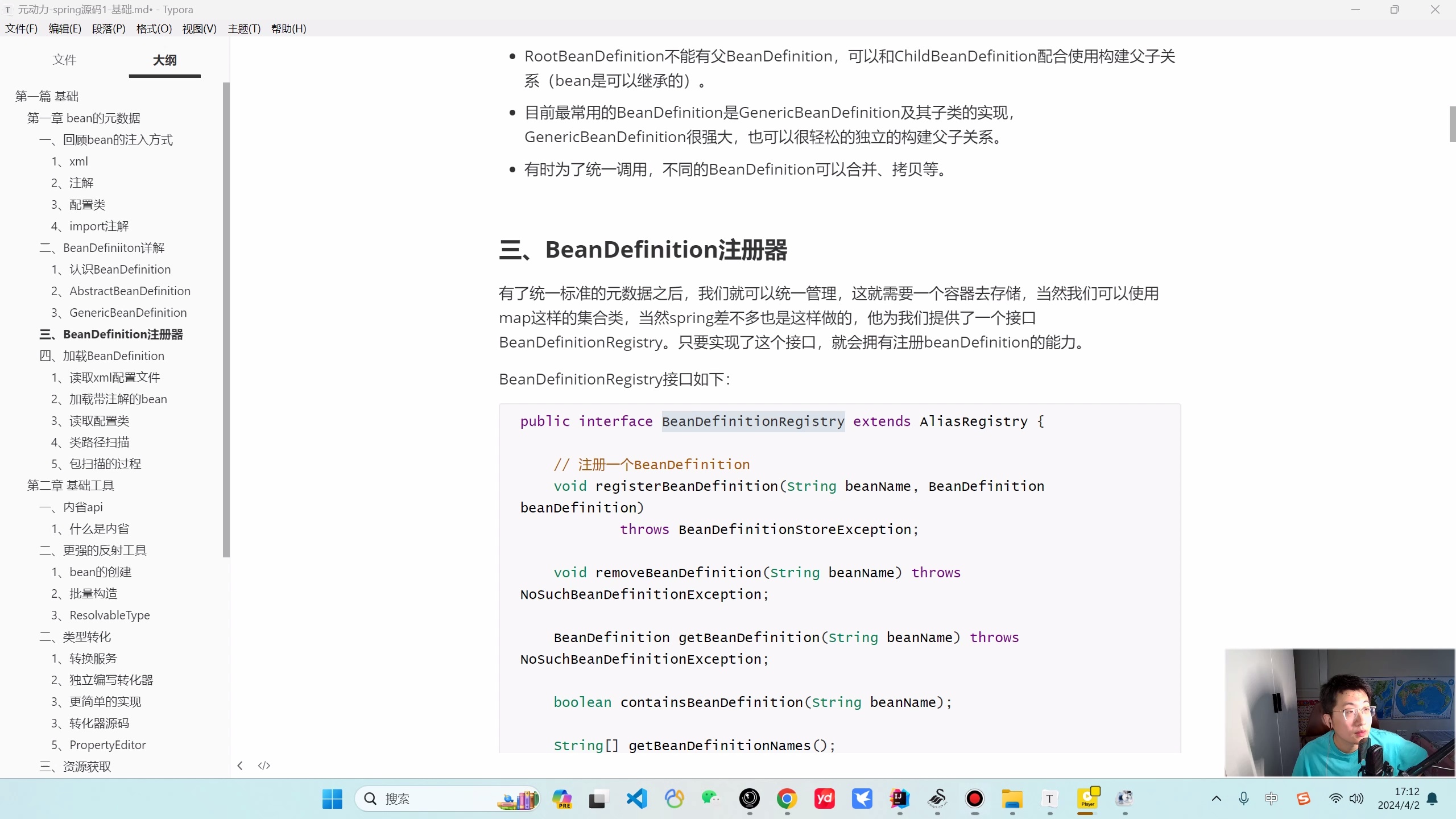This screenshot has height=819, width=1456.
Task: Open the 视图(V) menu
Action: pyautogui.click(x=198, y=28)
